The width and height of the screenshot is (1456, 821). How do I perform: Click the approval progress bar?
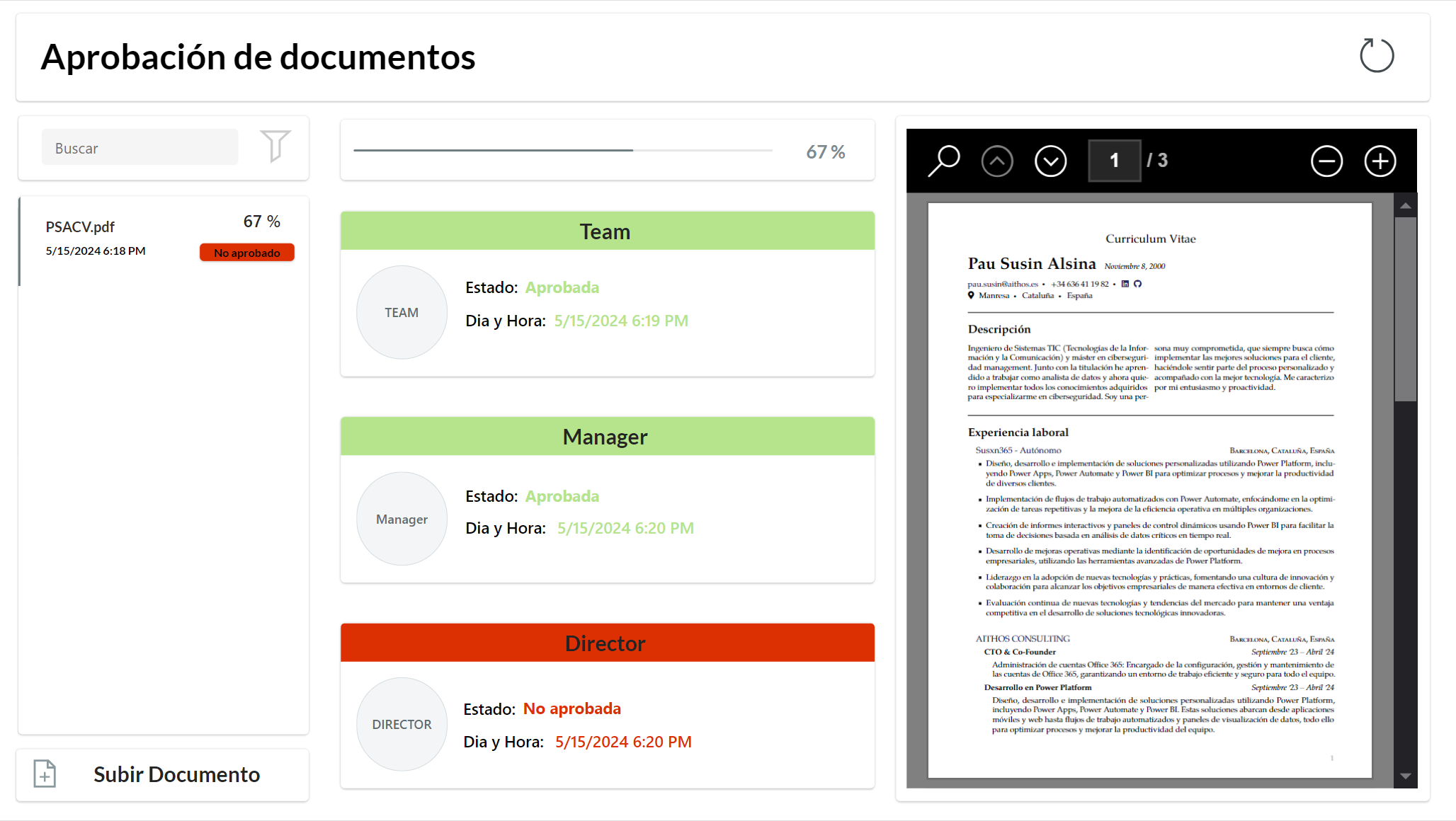562,150
